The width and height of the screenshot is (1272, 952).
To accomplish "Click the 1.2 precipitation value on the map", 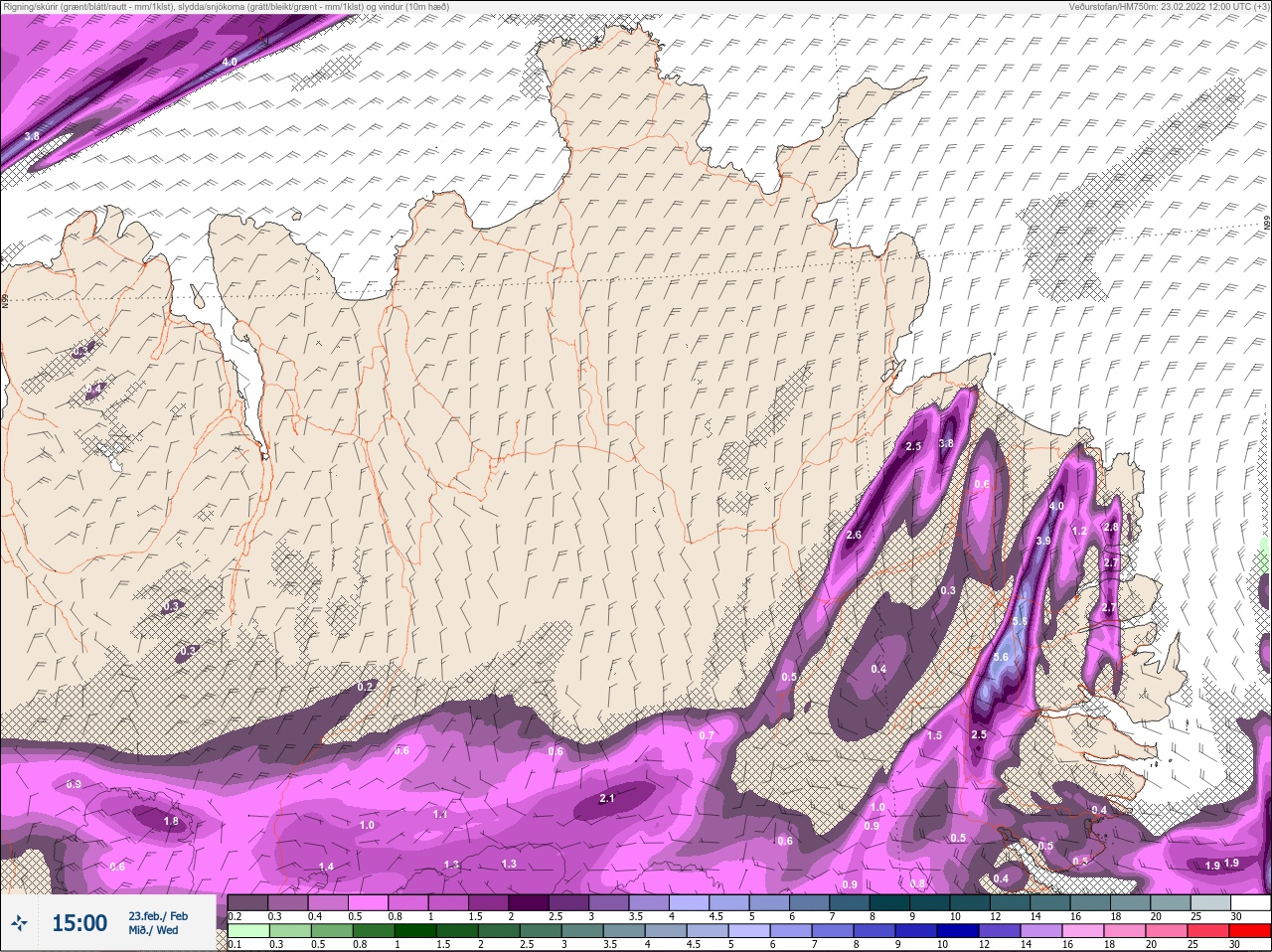I will pyautogui.click(x=1079, y=531).
